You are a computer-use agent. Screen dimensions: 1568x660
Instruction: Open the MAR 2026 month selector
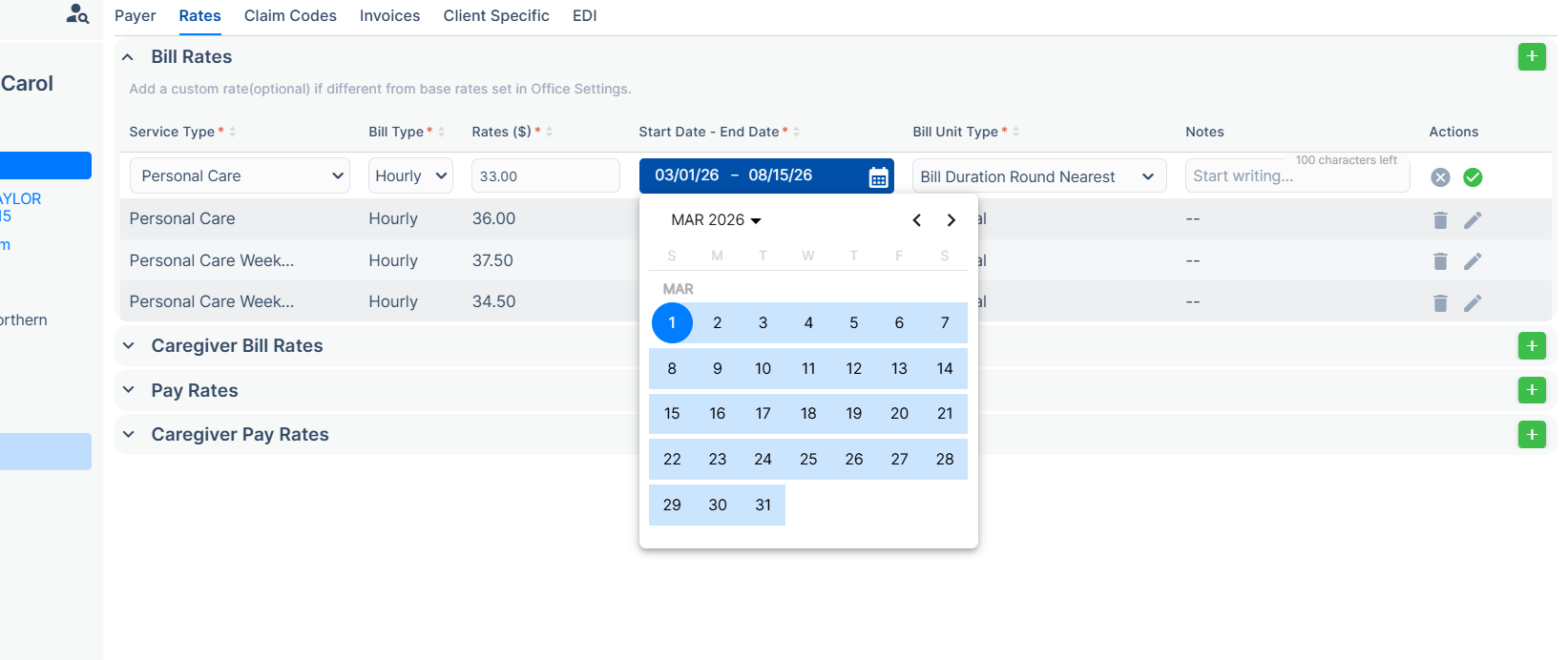(x=716, y=220)
